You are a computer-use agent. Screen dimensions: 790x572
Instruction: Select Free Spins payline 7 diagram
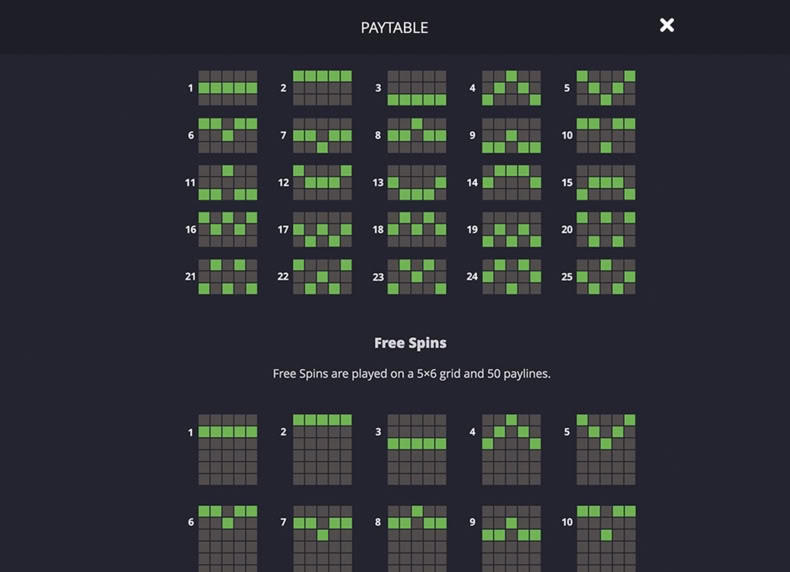pos(322,539)
